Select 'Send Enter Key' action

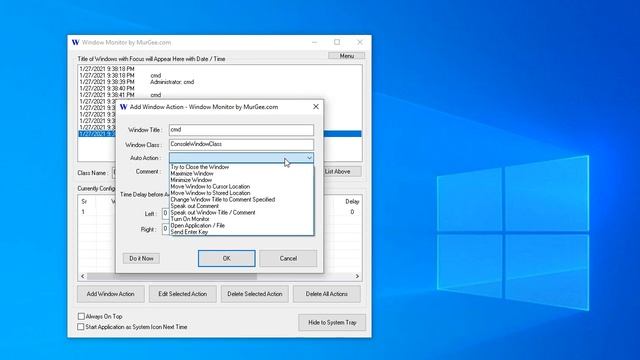click(x=241, y=232)
